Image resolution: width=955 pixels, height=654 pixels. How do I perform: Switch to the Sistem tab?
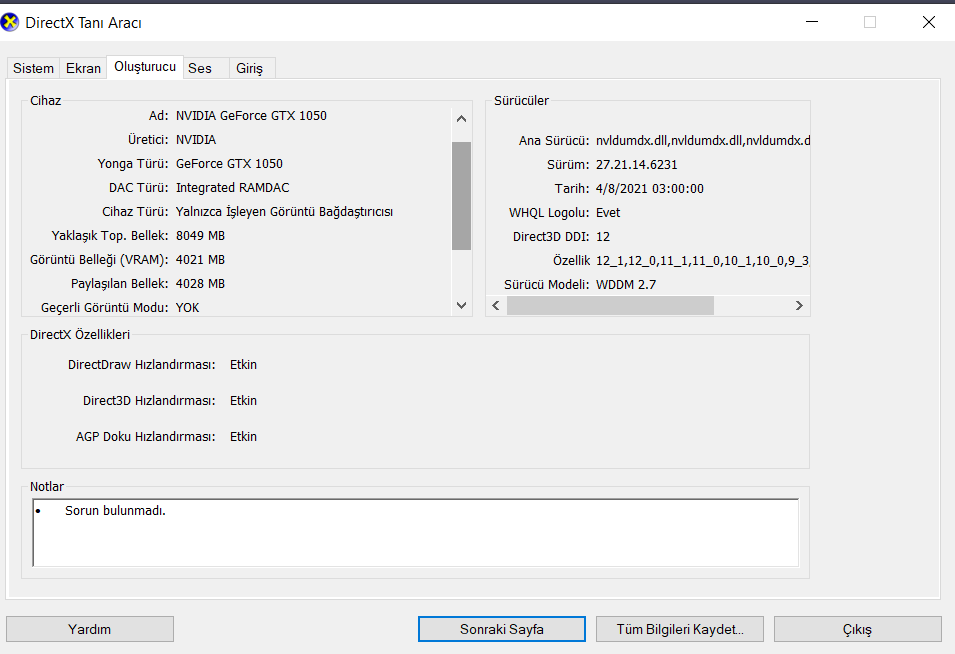tap(33, 68)
